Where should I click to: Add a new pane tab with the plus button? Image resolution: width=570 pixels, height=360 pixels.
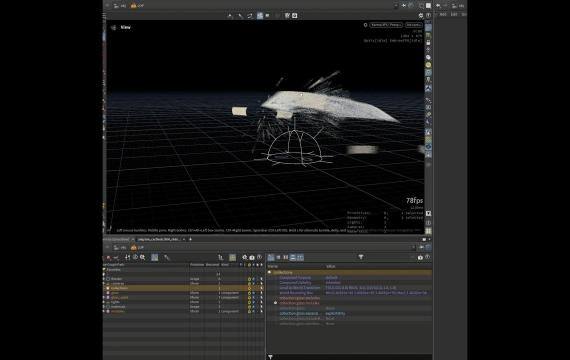click(x=190, y=239)
